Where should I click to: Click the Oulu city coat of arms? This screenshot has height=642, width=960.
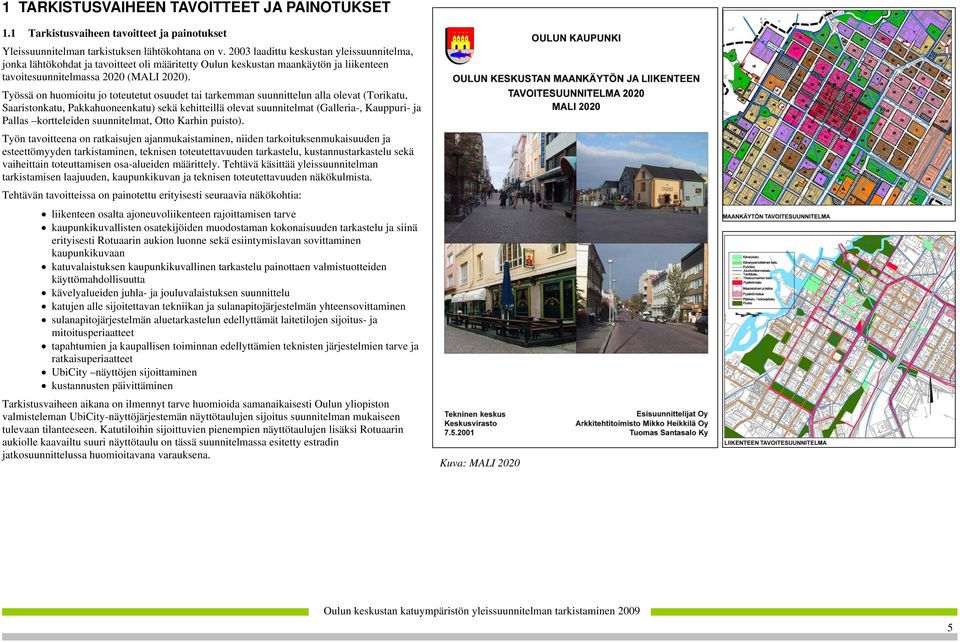[459, 45]
